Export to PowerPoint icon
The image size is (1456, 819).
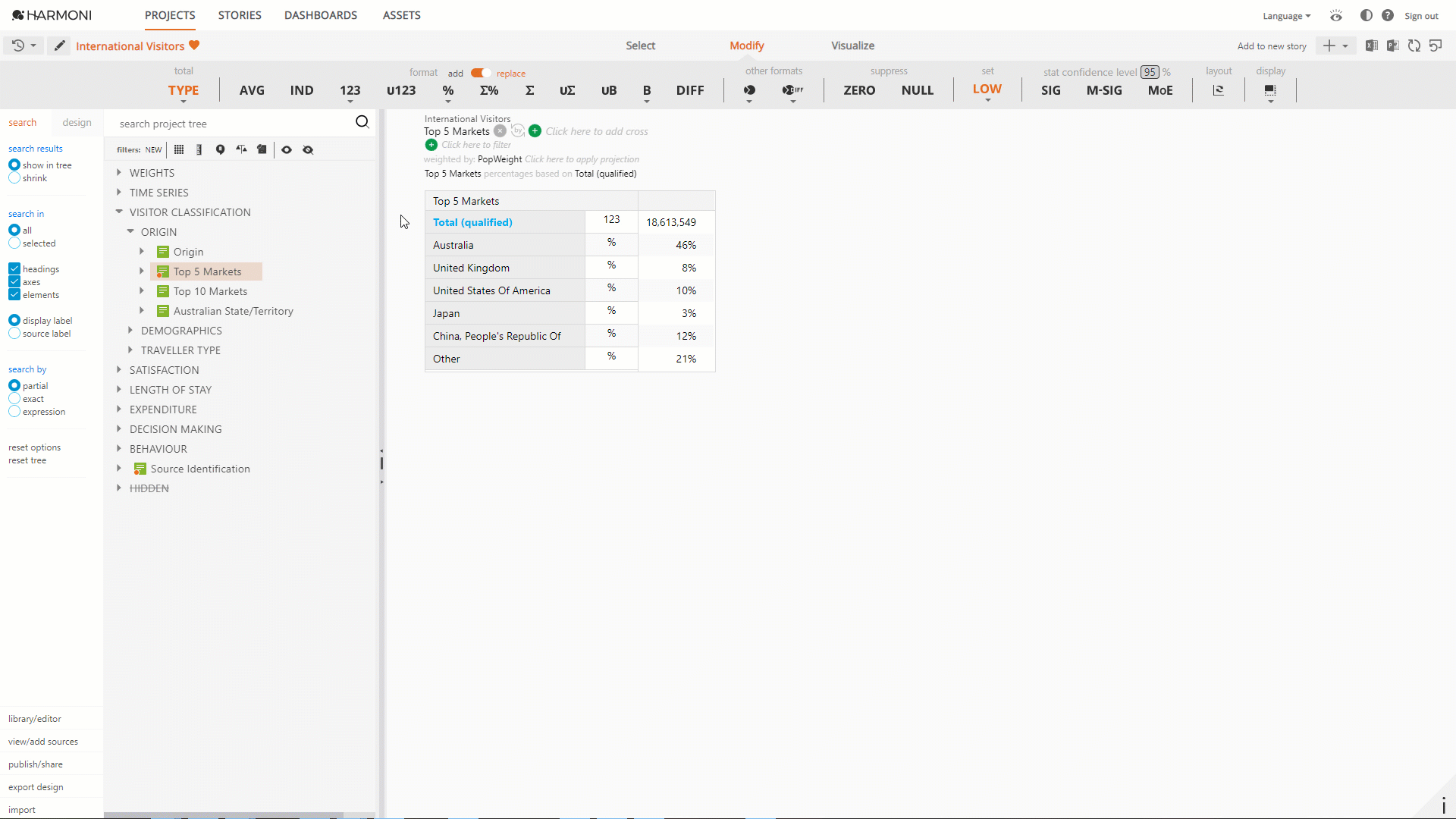coord(1393,45)
